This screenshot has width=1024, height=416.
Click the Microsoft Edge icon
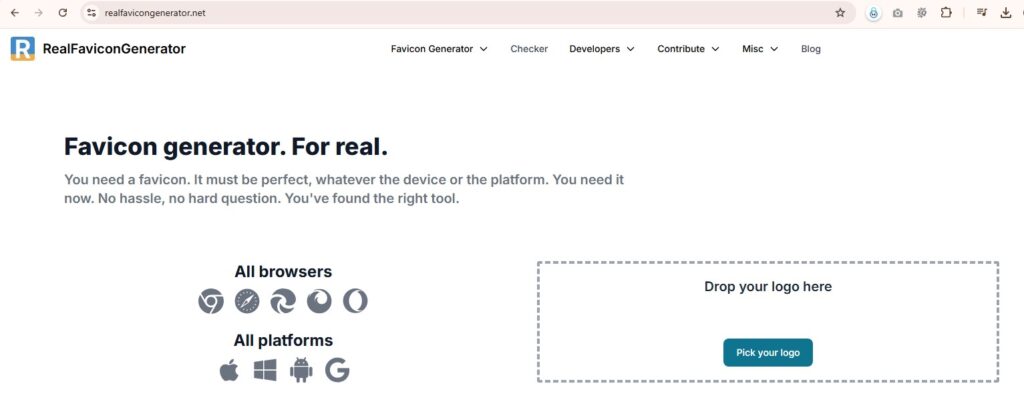tap(283, 301)
